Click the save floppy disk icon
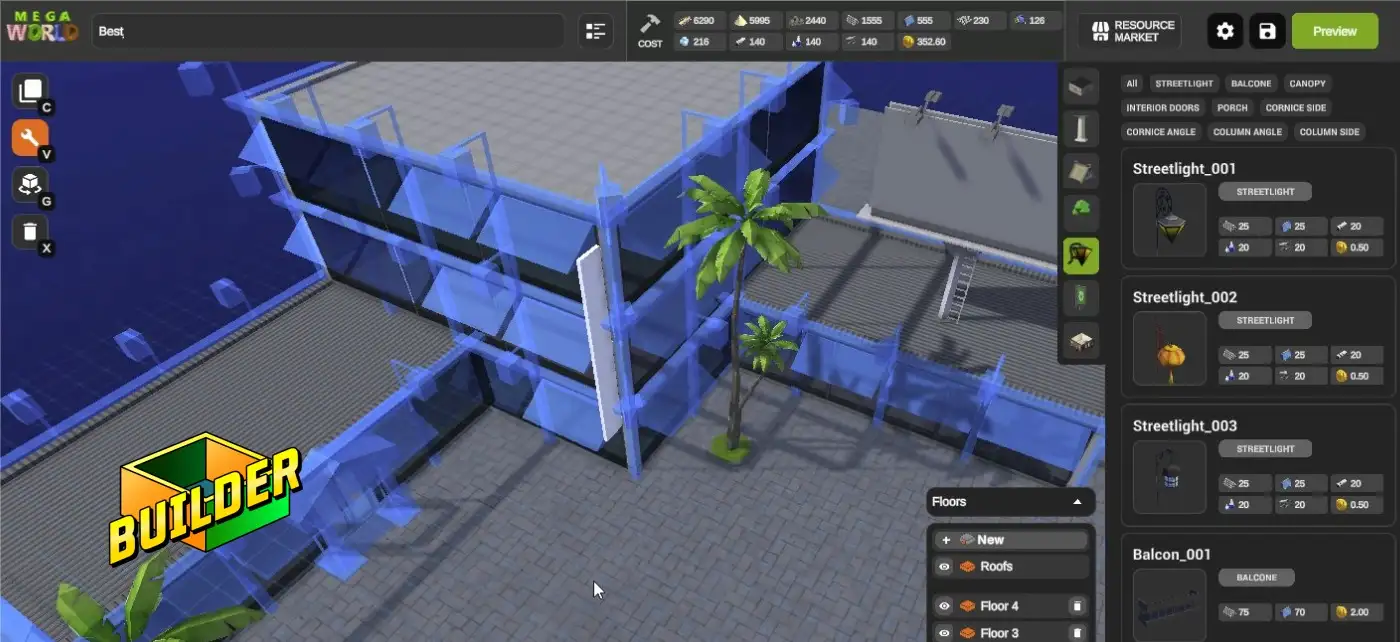The height and width of the screenshot is (642, 1400). [1267, 31]
